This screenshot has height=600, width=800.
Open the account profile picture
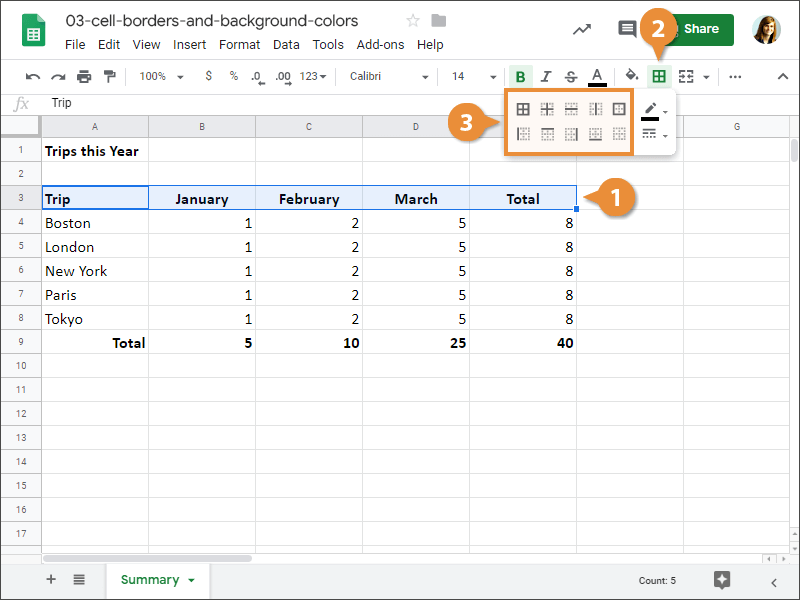coord(766,30)
